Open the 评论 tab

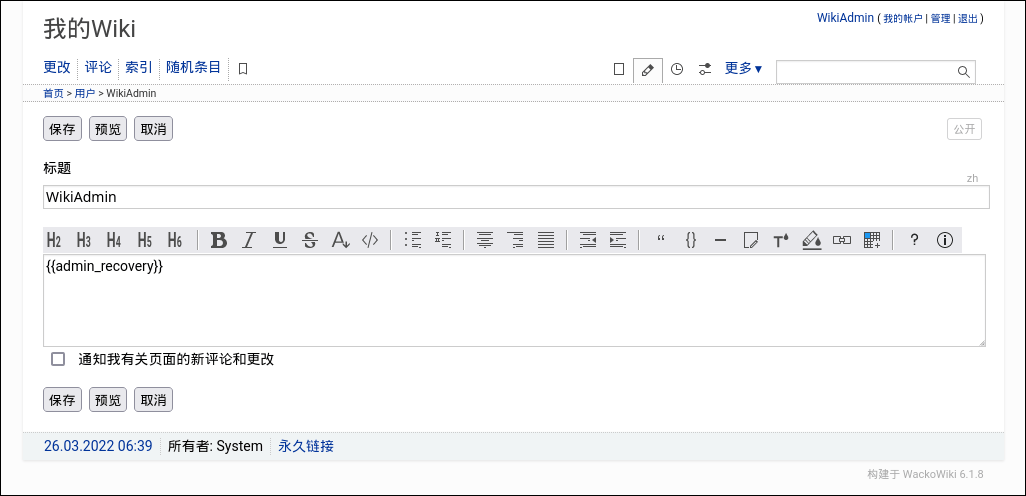click(98, 68)
